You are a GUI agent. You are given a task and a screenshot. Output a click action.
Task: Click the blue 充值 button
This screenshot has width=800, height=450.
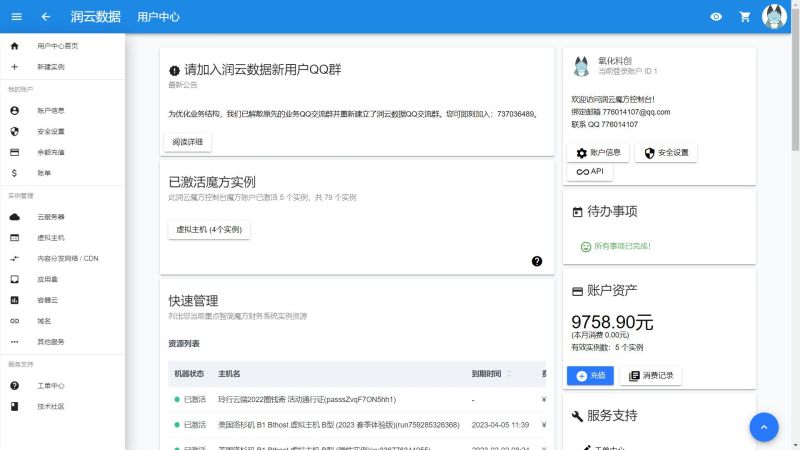(x=590, y=376)
